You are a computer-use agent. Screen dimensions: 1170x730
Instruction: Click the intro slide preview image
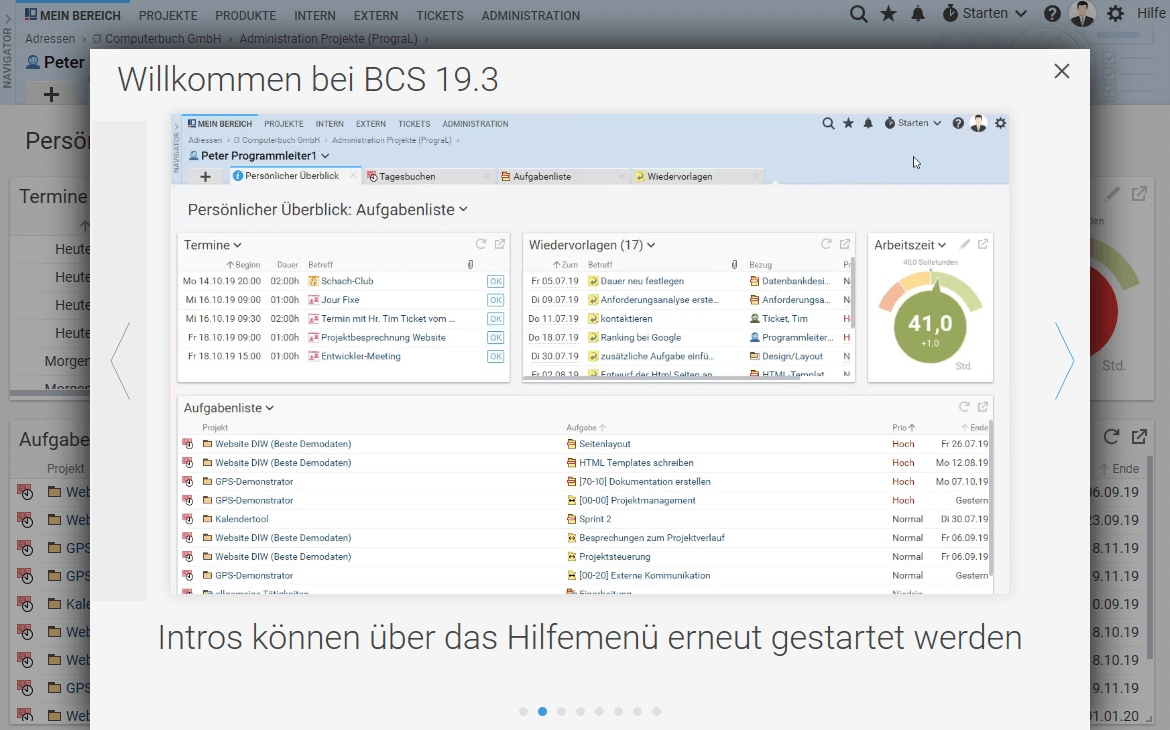[x=589, y=355]
